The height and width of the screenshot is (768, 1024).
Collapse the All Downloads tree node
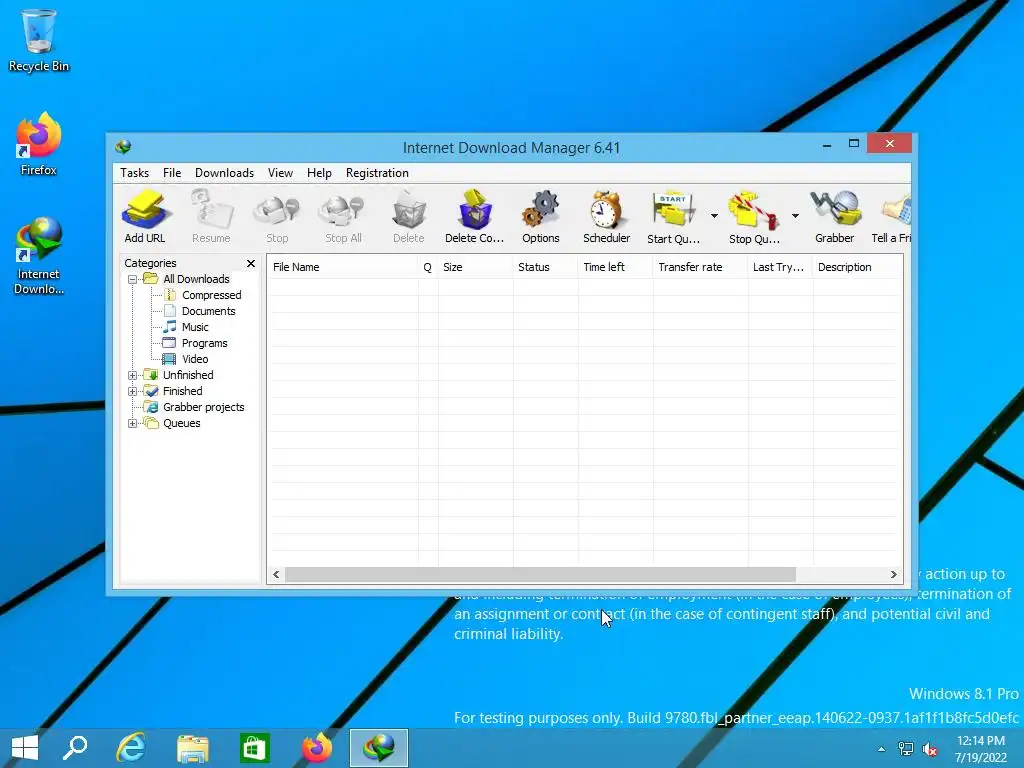point(133,280)
